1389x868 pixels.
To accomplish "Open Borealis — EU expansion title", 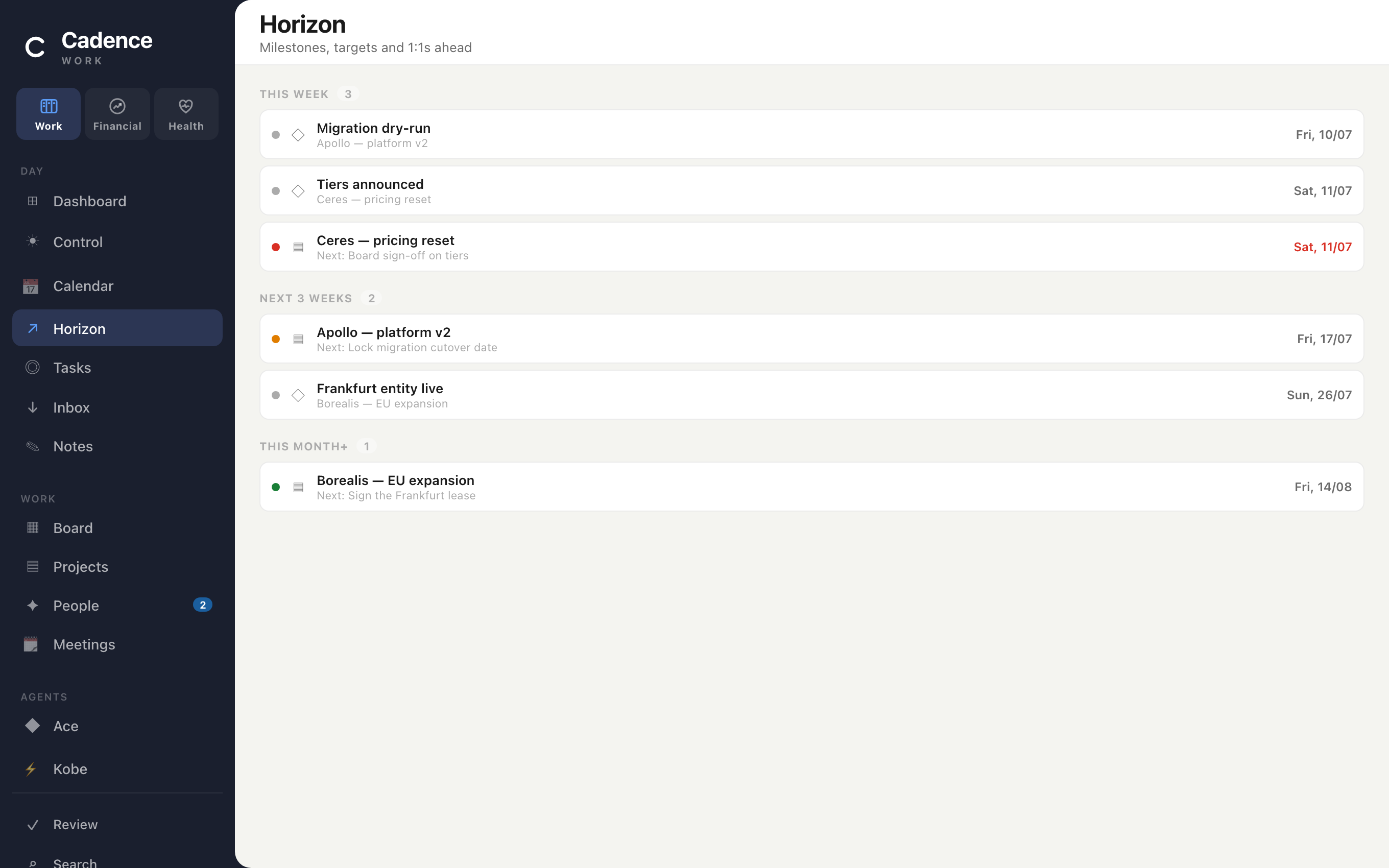I will click(395, 480).
